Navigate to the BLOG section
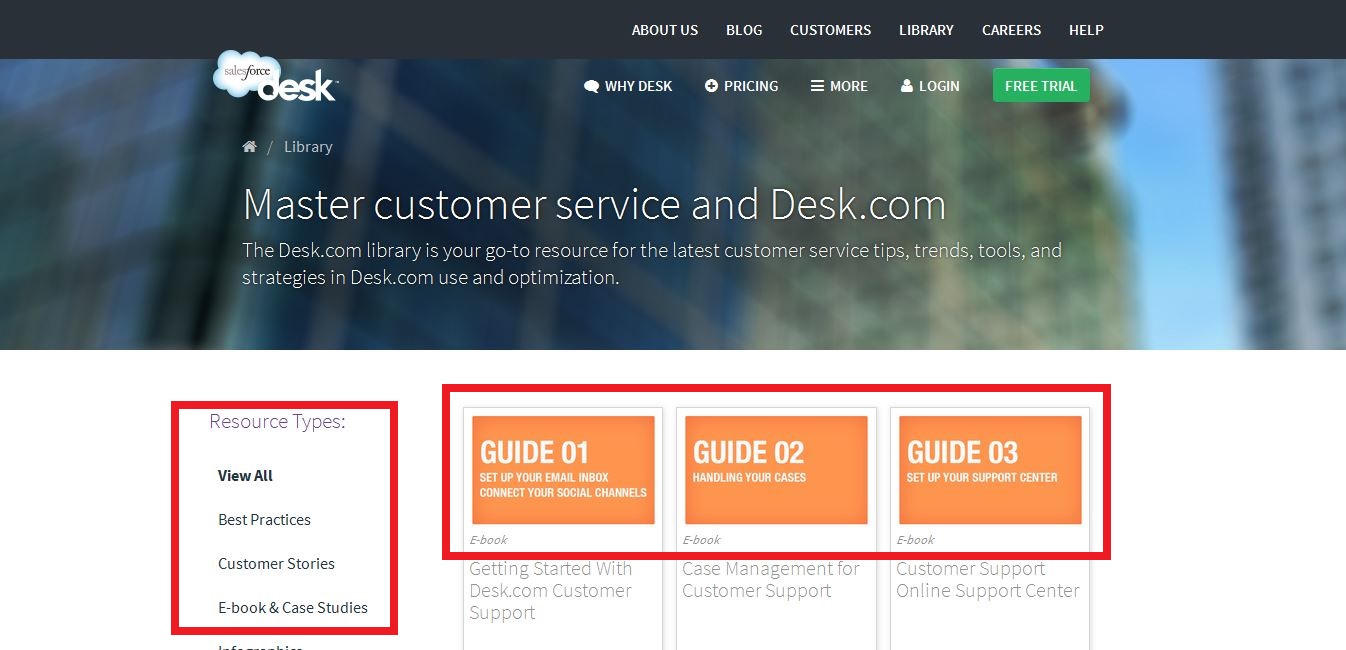This screenshot has width=1346, height=650. coord(744,30)
